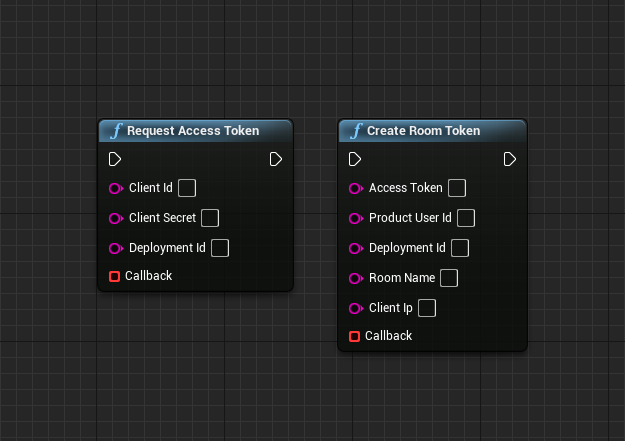625x441 pixels.
Task: Click the Client Secret input pin
Action: [115, 218]
